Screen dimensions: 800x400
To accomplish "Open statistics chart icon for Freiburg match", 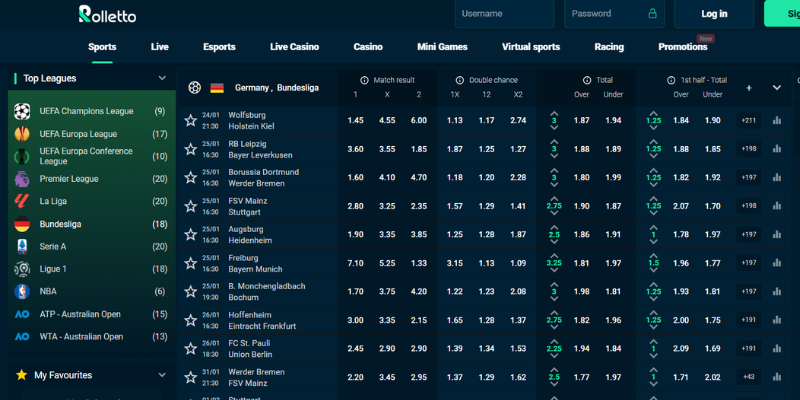I will tap(777, 263).
